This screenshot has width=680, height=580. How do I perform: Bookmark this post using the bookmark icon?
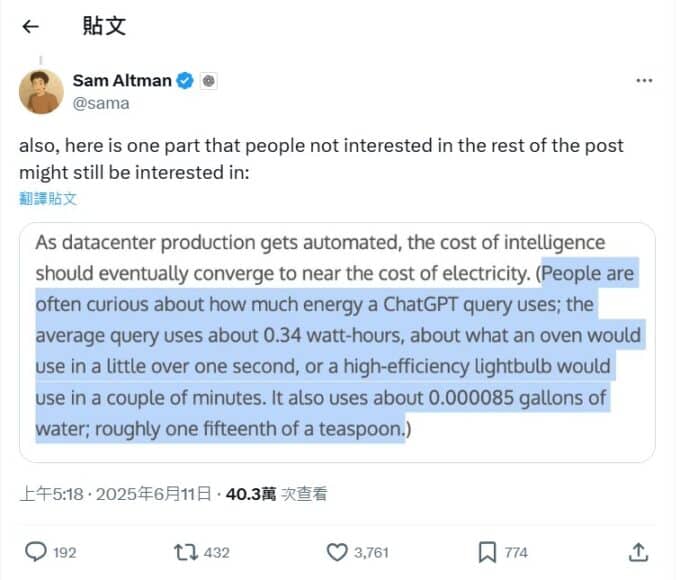click(487, 551)
